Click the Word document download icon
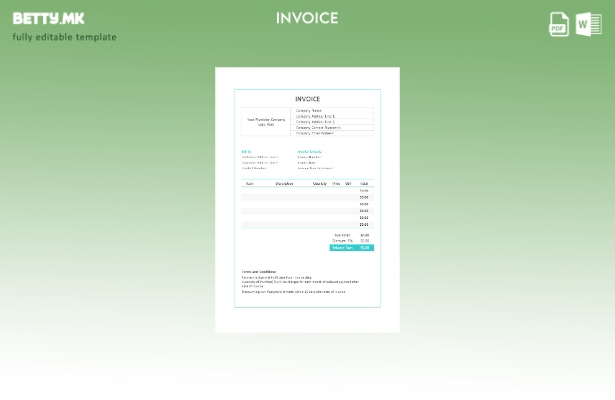This screenshot has width=615, height=400. [x=589, y=24]
